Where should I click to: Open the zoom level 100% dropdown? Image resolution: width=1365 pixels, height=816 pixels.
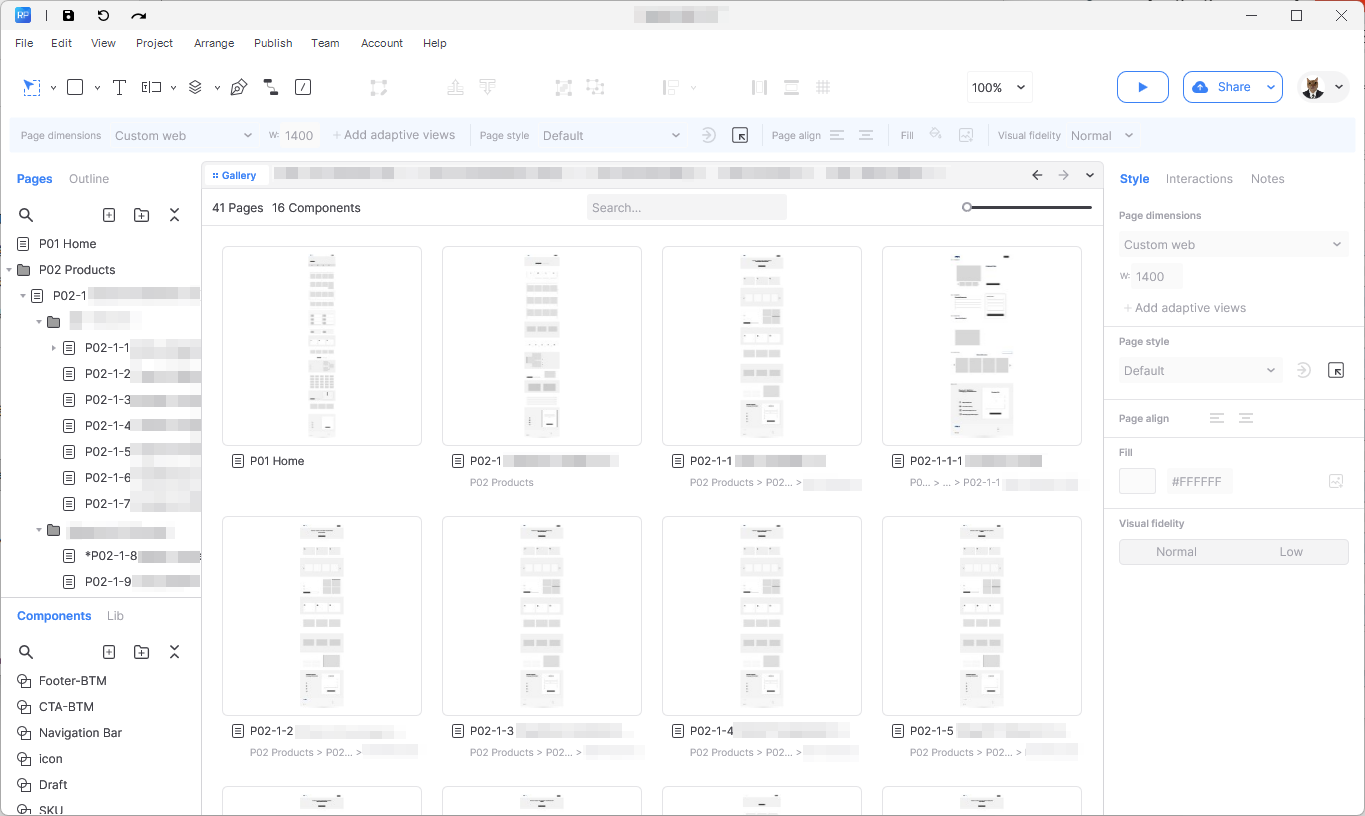(1000, 87)
